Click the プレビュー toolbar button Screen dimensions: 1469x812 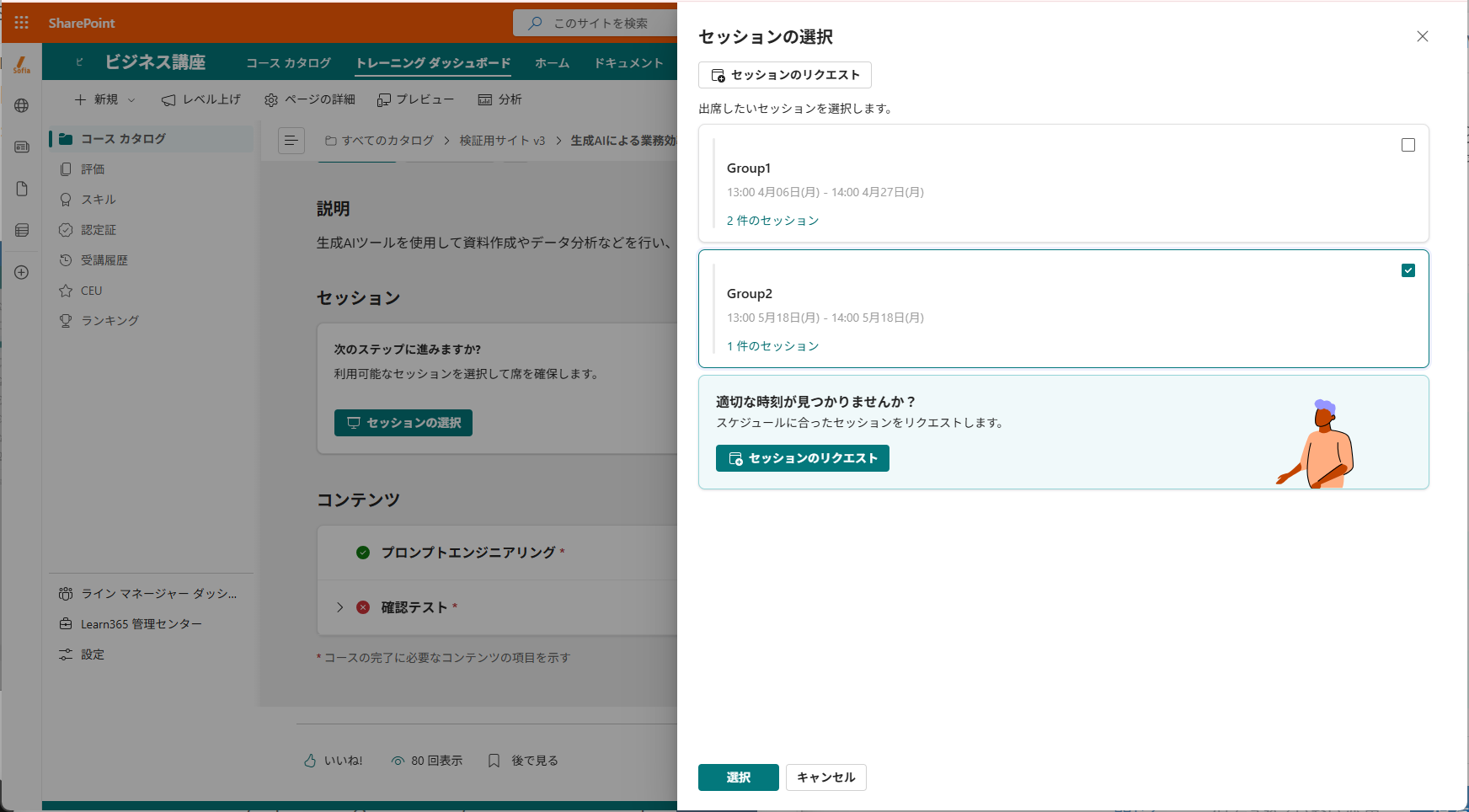[415, 99]
